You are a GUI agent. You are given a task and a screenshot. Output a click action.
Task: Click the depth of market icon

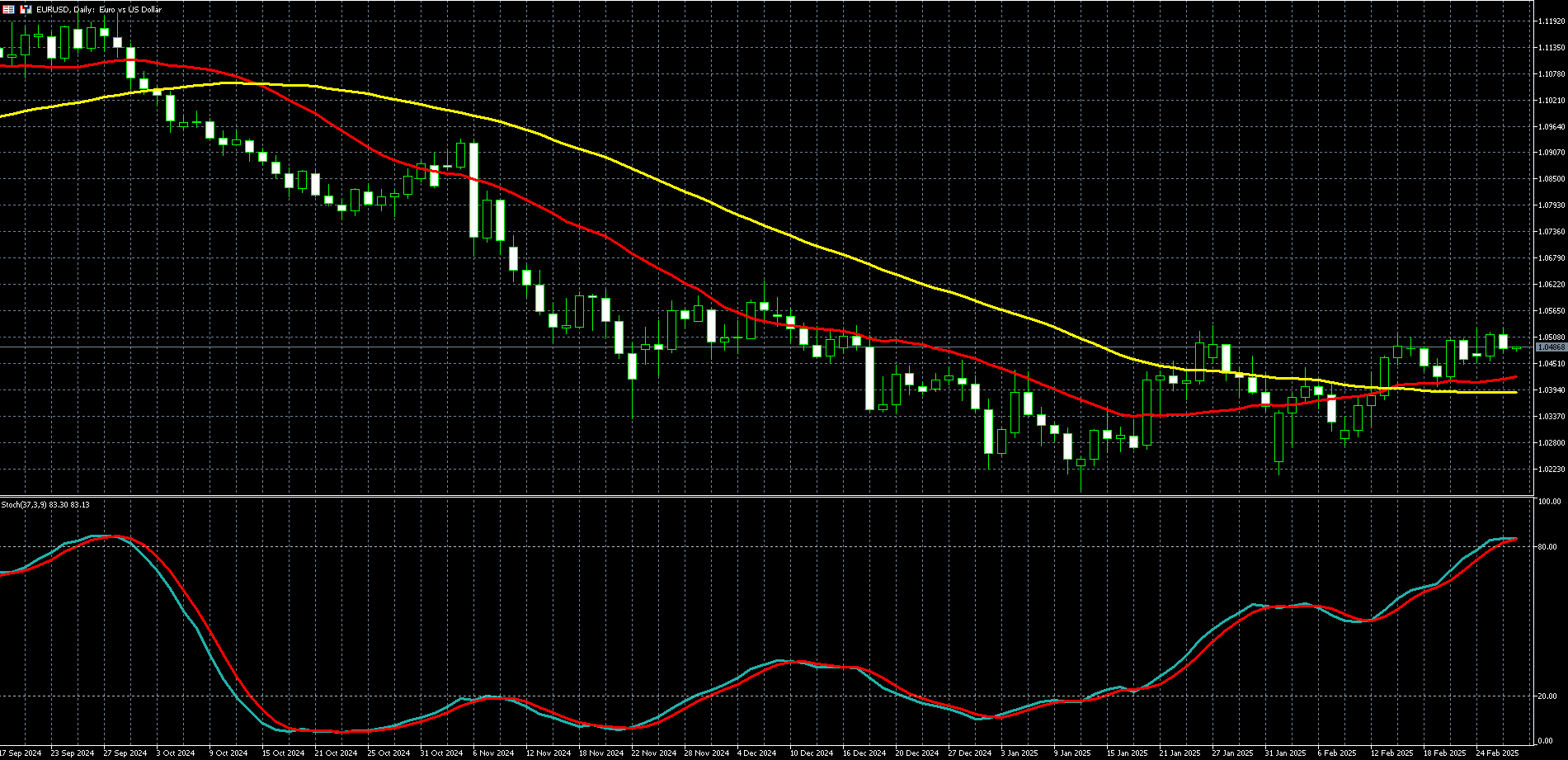pyautogui.click(x=9, y=9)
